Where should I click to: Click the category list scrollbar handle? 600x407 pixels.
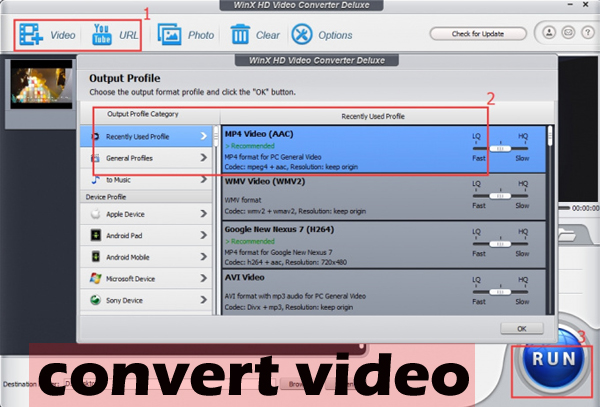tap(216, 137)
